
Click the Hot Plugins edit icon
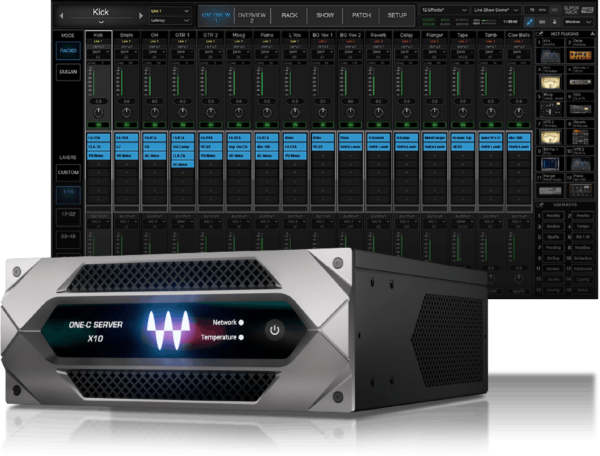click(540, 34)
